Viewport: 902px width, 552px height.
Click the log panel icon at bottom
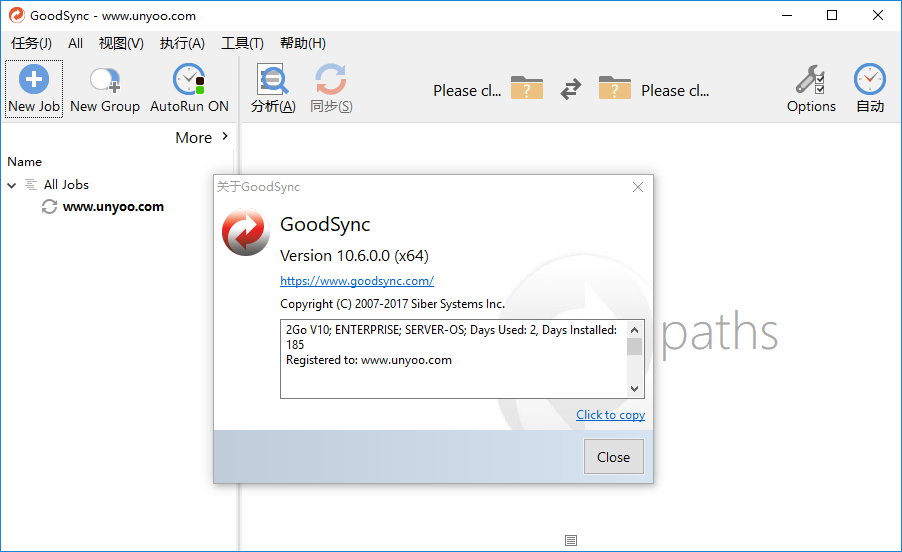[571, 540]
